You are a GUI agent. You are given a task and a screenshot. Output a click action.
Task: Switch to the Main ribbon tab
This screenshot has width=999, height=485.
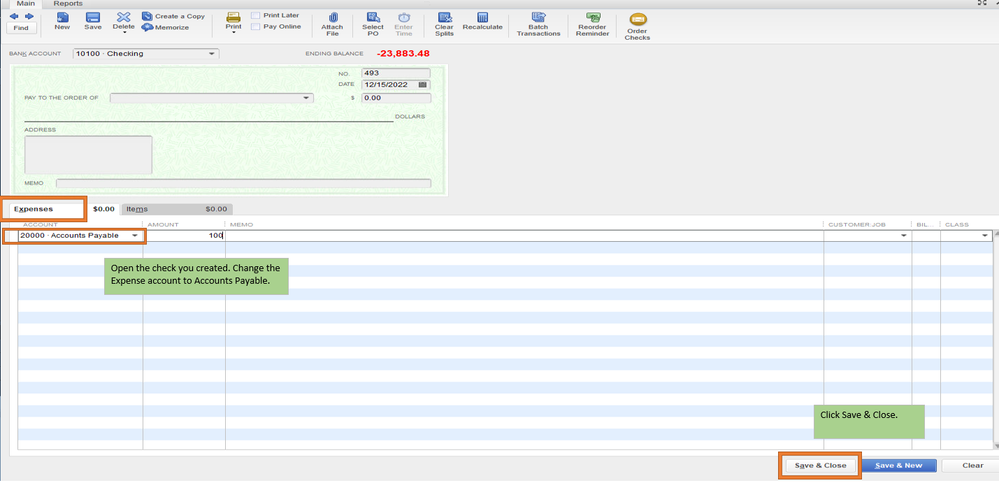25,4
